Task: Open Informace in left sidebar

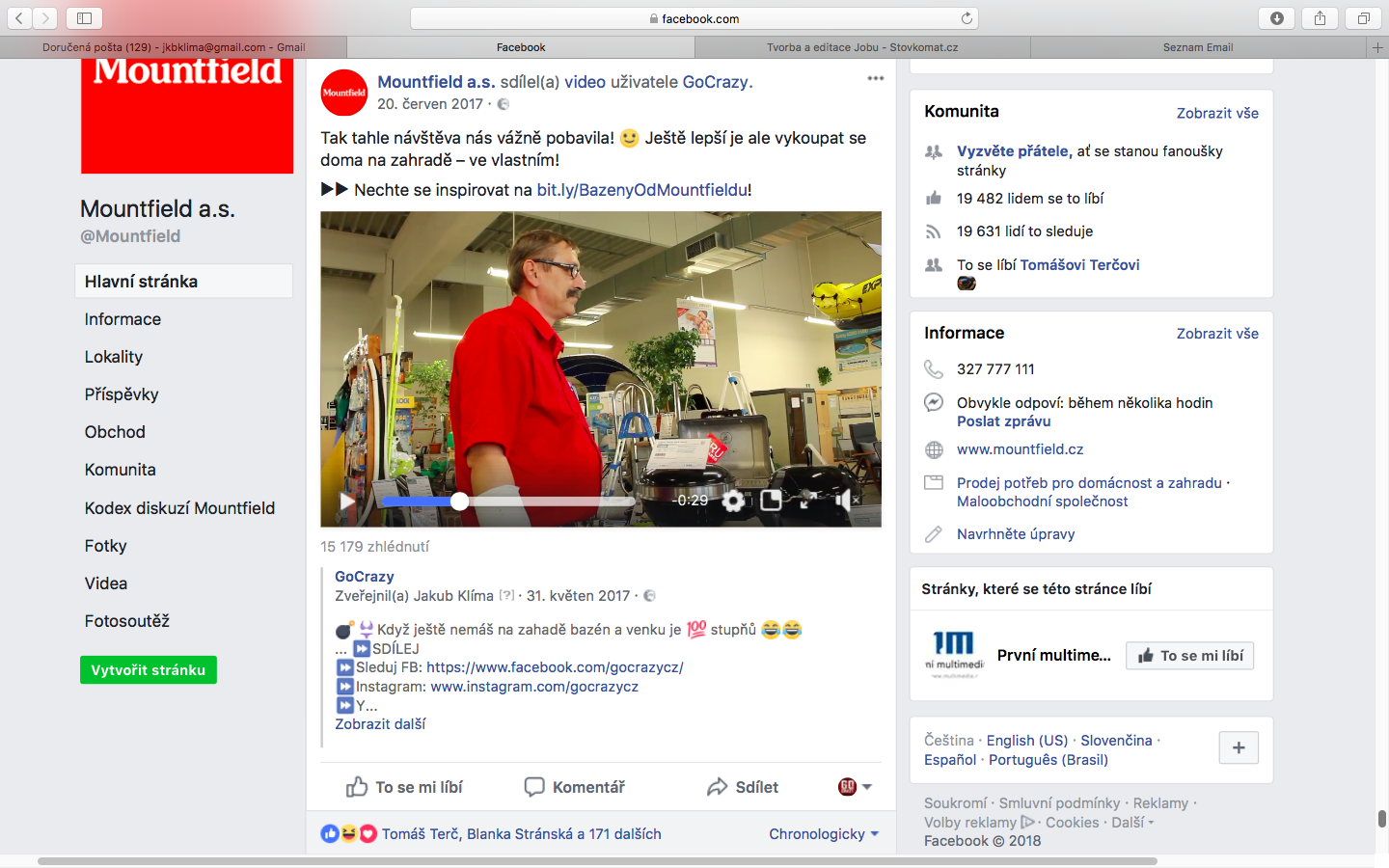Action: click(123, 319)
